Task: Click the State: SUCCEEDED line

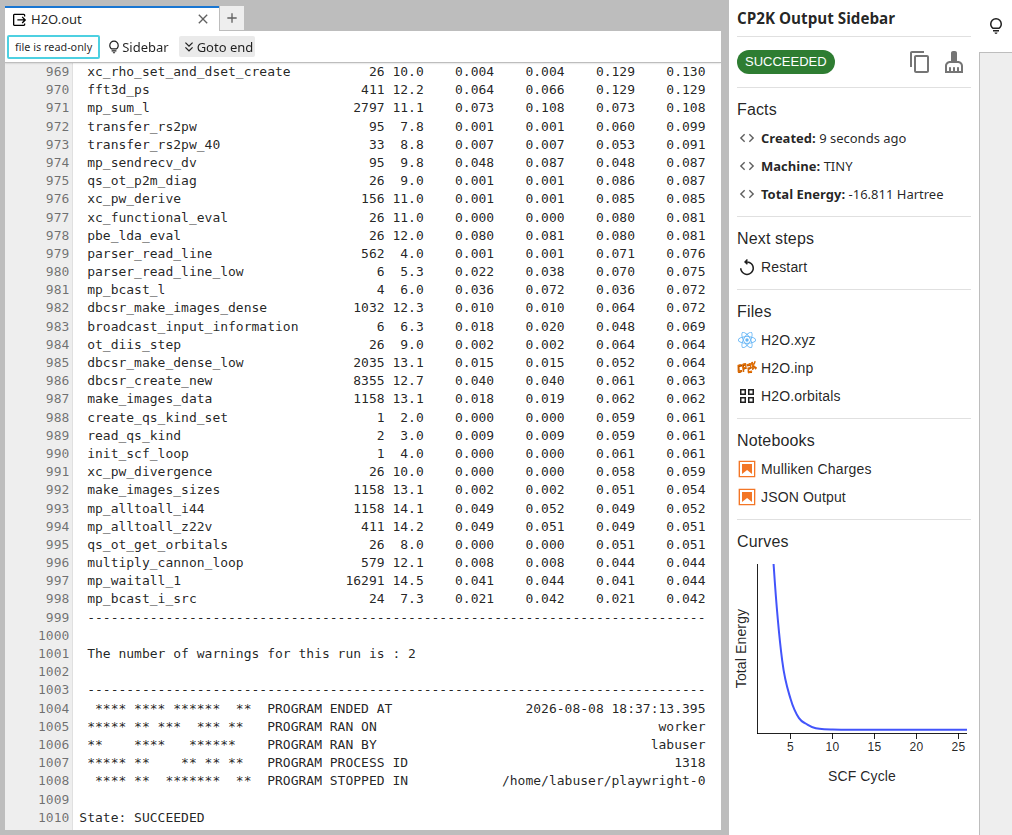Action: click(141, 818)
